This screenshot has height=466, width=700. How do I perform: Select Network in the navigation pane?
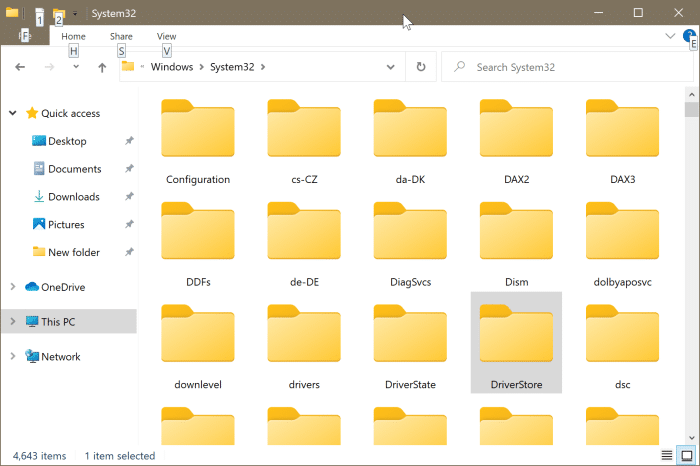pos(53,356)
